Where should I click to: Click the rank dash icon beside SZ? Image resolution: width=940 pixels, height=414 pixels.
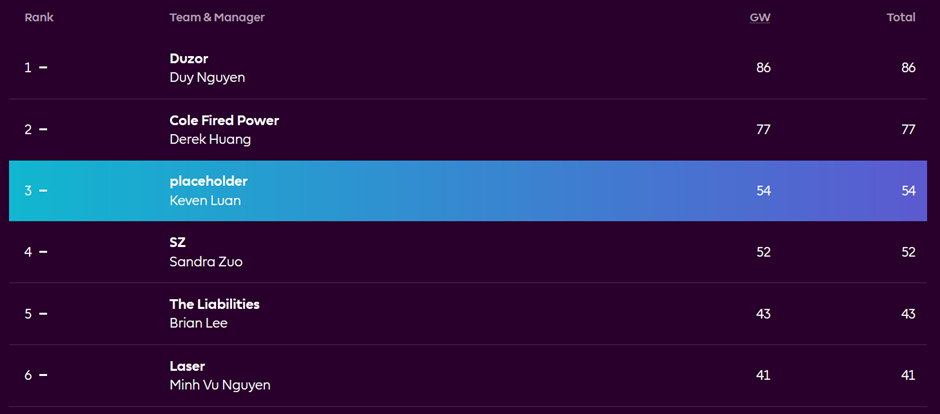coord(43,252)
